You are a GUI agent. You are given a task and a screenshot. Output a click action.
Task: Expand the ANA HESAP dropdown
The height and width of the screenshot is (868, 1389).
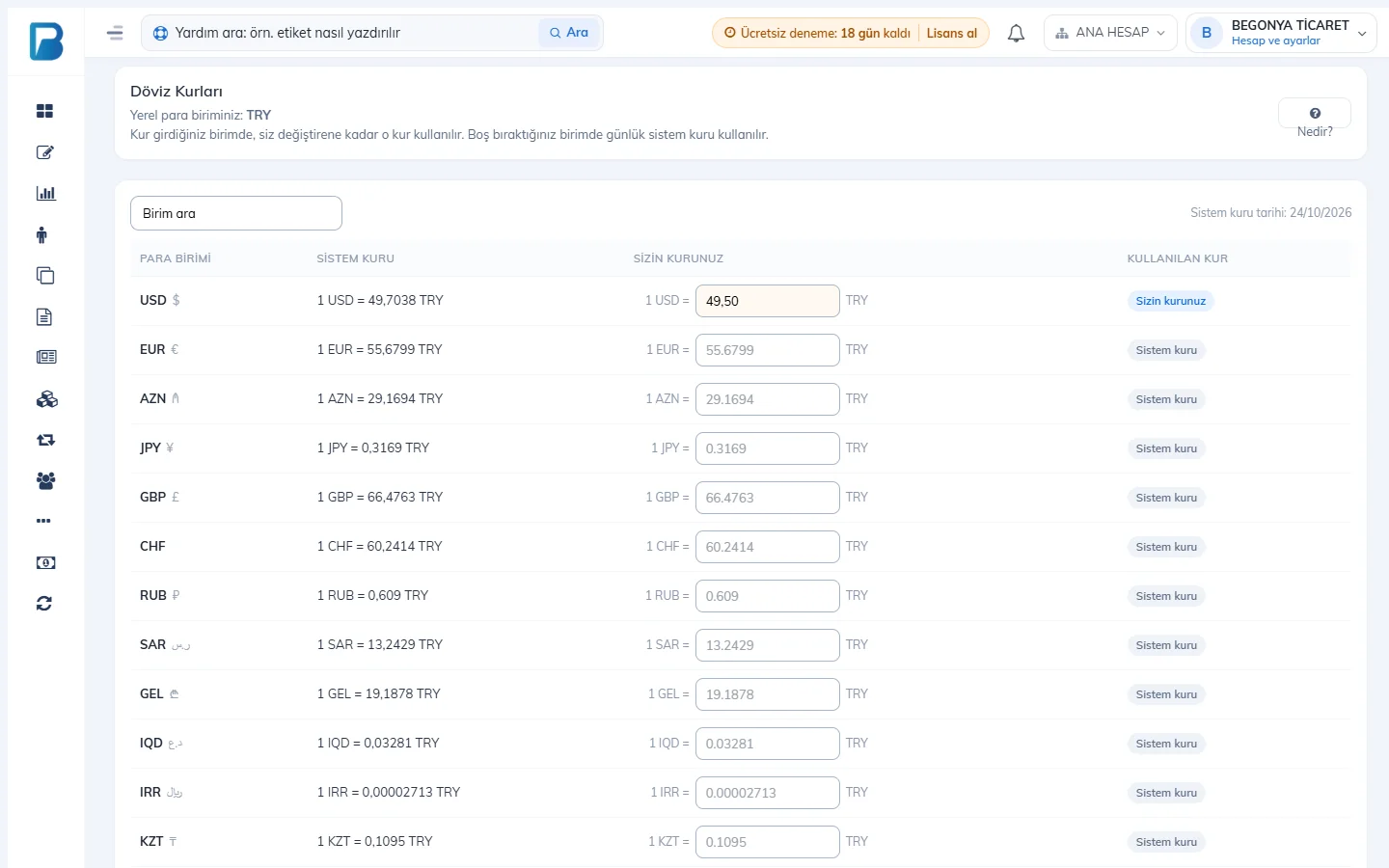pyautogui.click(x=1110, y=33)
